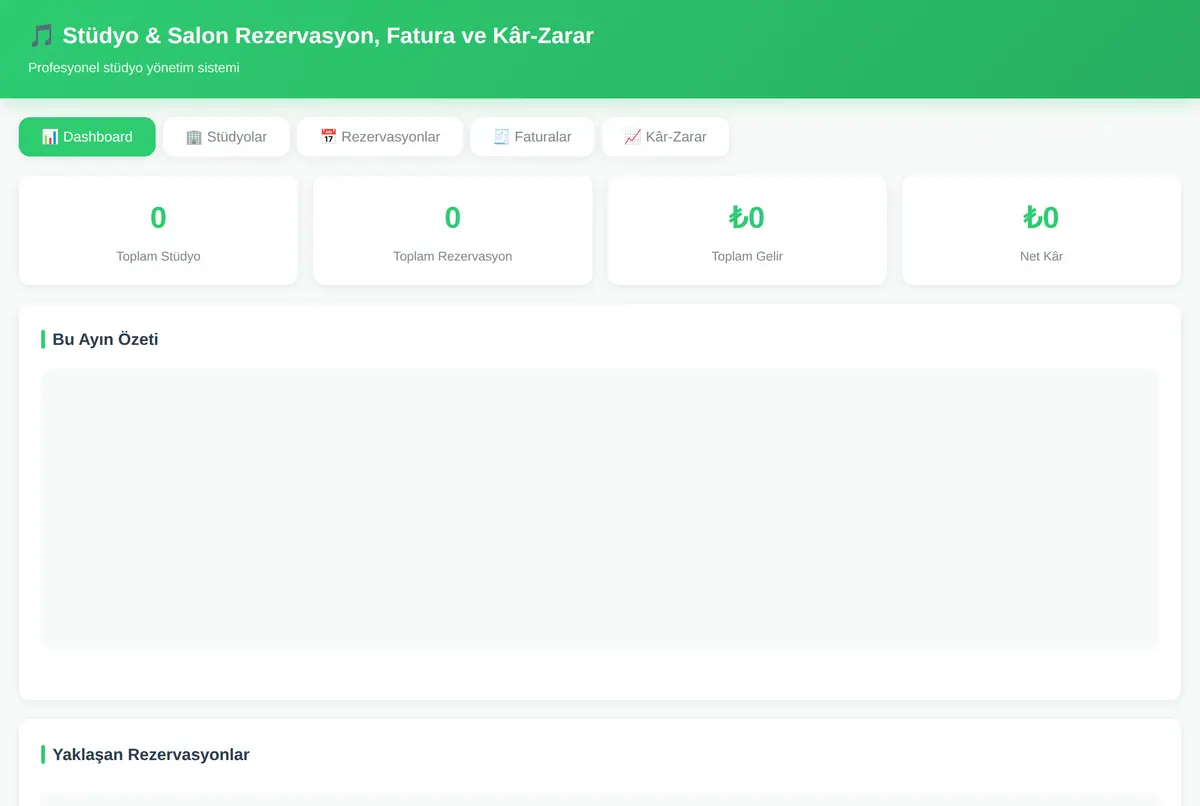Click the subtitle Profesyonel stüdyo yönetim sistemi

pos(134,68)
